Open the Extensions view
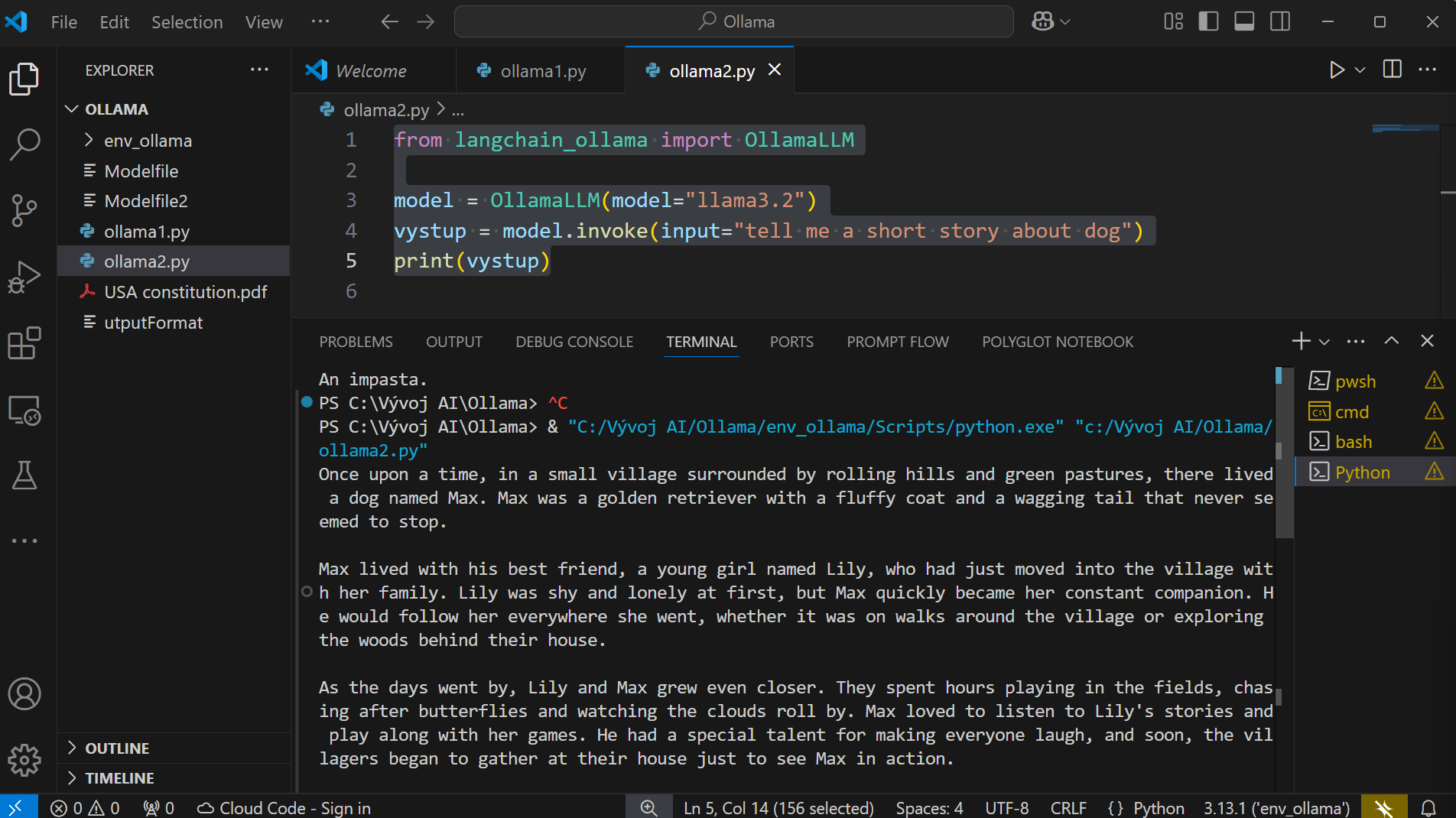The height and width of the screenshot is (818, 1456). [x=24, y=343]
